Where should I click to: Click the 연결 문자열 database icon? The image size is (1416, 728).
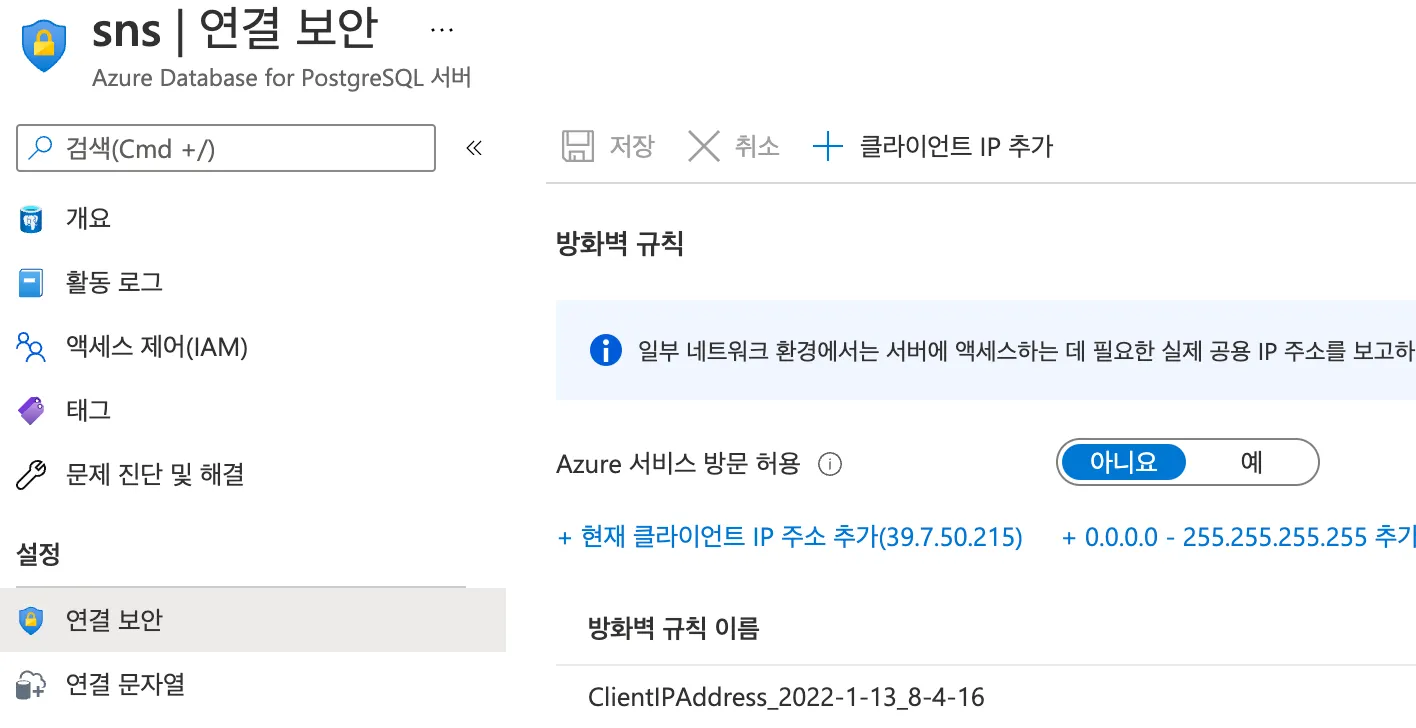[32, 685]
